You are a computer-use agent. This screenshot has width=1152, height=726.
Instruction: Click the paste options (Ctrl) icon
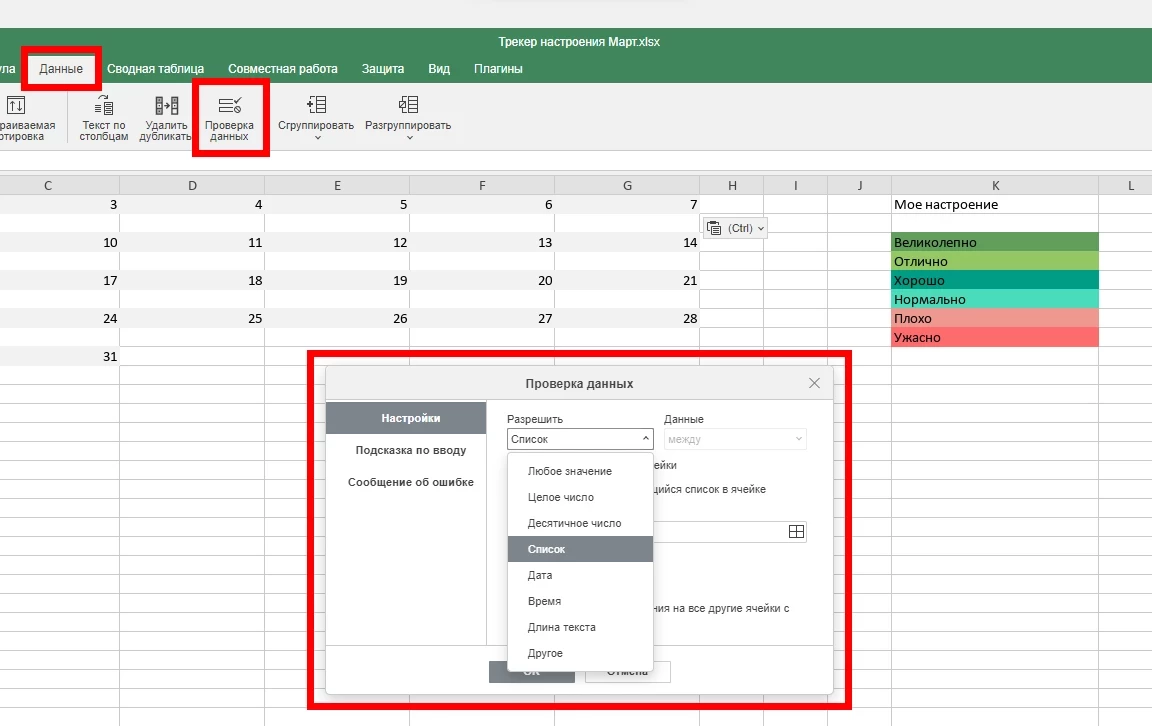pos(715,228)
